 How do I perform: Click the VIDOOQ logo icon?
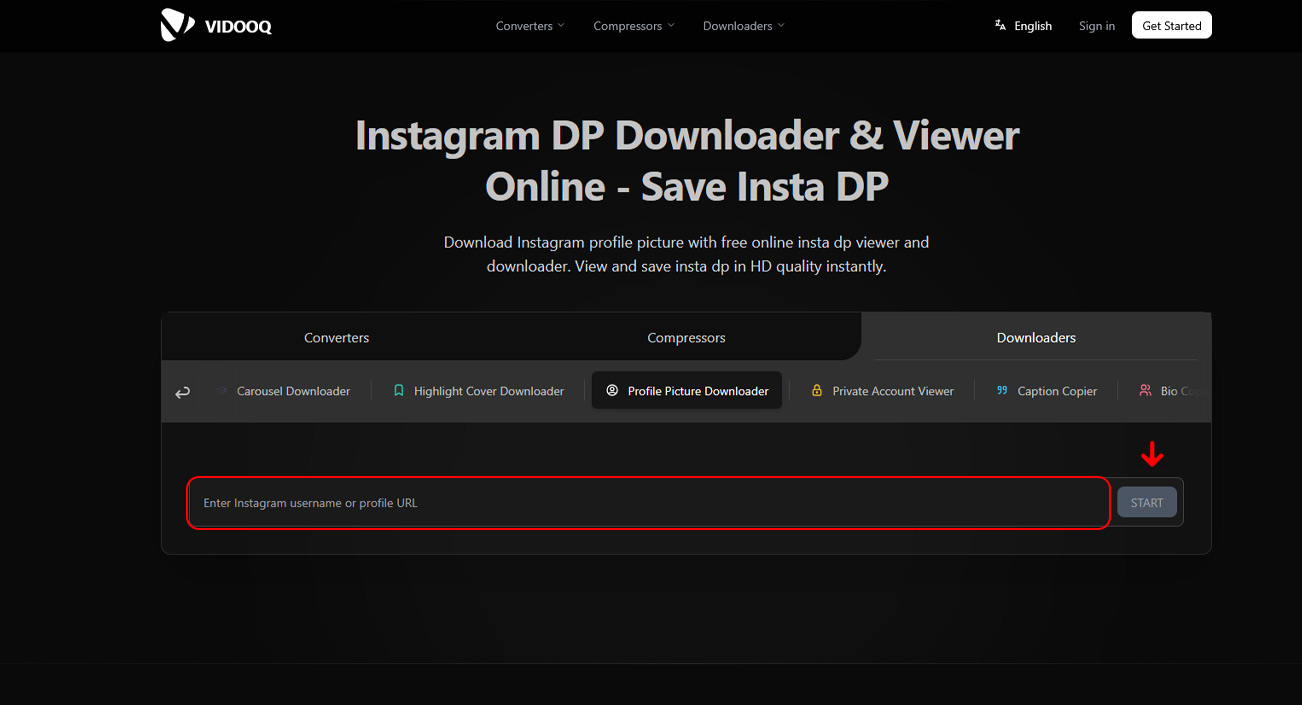pyautogui.click(x=177, y=25)
